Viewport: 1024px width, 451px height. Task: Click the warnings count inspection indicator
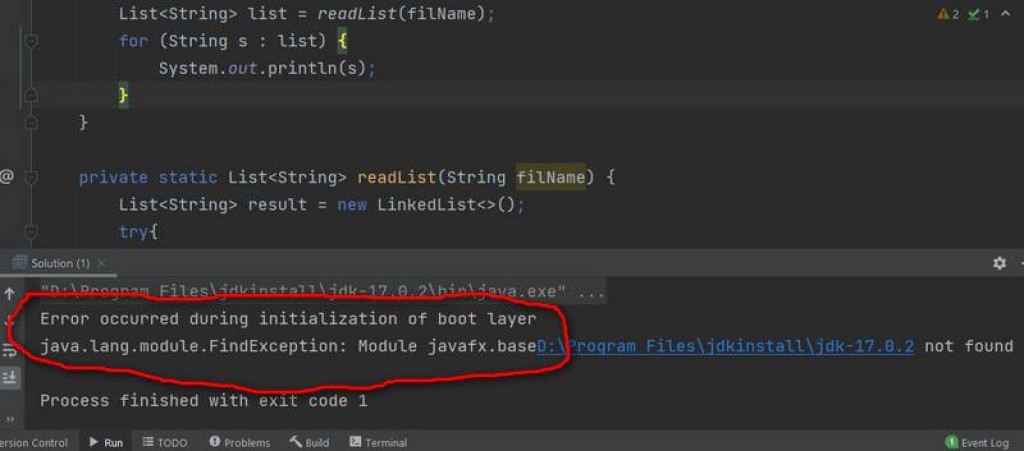pos(948,14)
